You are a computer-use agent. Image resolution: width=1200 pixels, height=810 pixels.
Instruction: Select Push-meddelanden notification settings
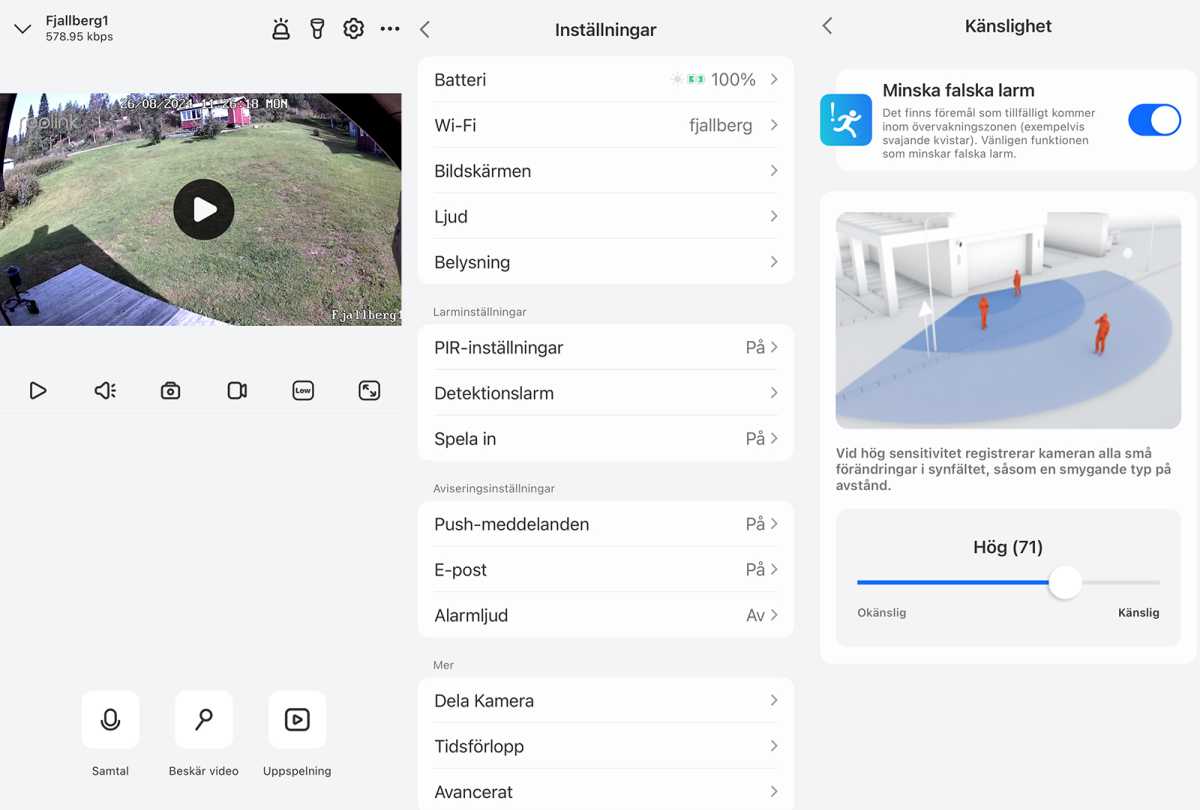click(x=605, y=524)
